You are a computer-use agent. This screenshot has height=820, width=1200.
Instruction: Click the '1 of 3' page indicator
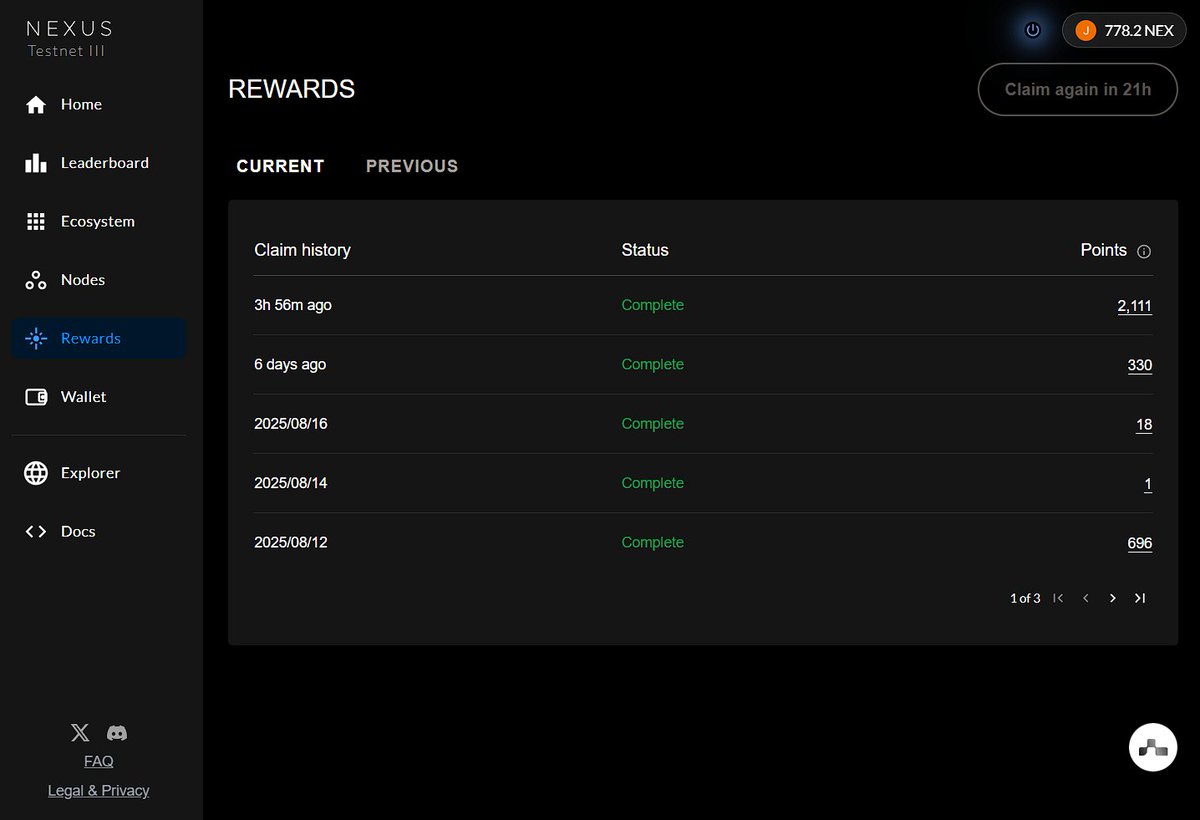click(x=1025, y=598)
